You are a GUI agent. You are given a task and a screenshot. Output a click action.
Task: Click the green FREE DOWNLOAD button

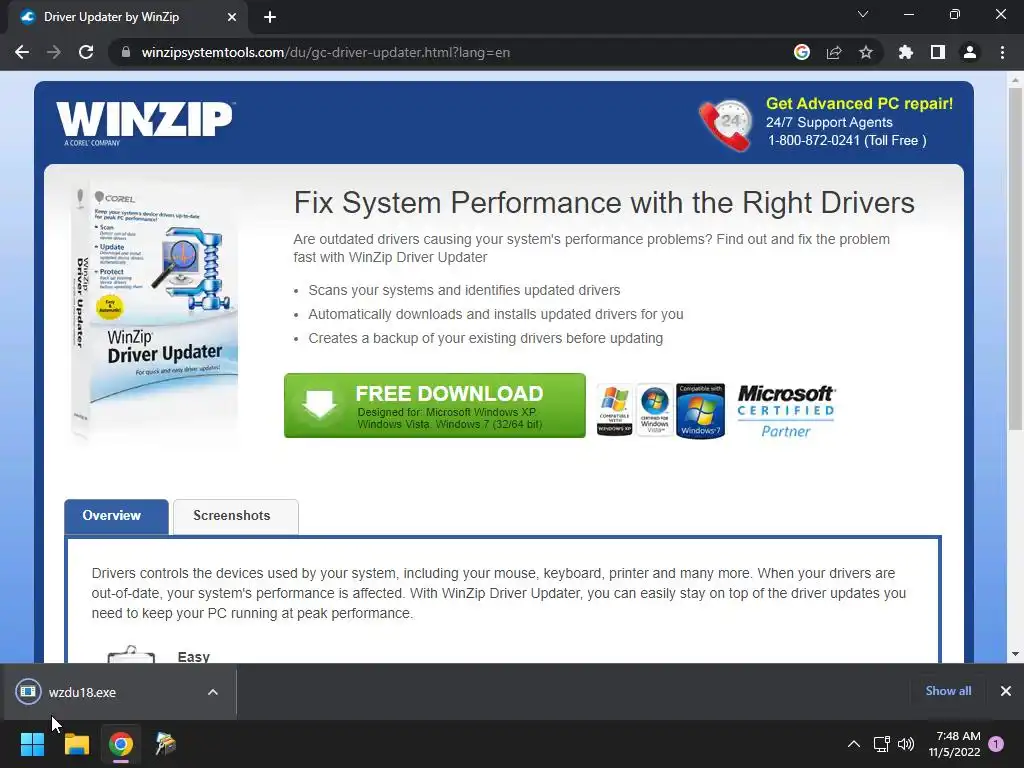click(x=434, y=406)
